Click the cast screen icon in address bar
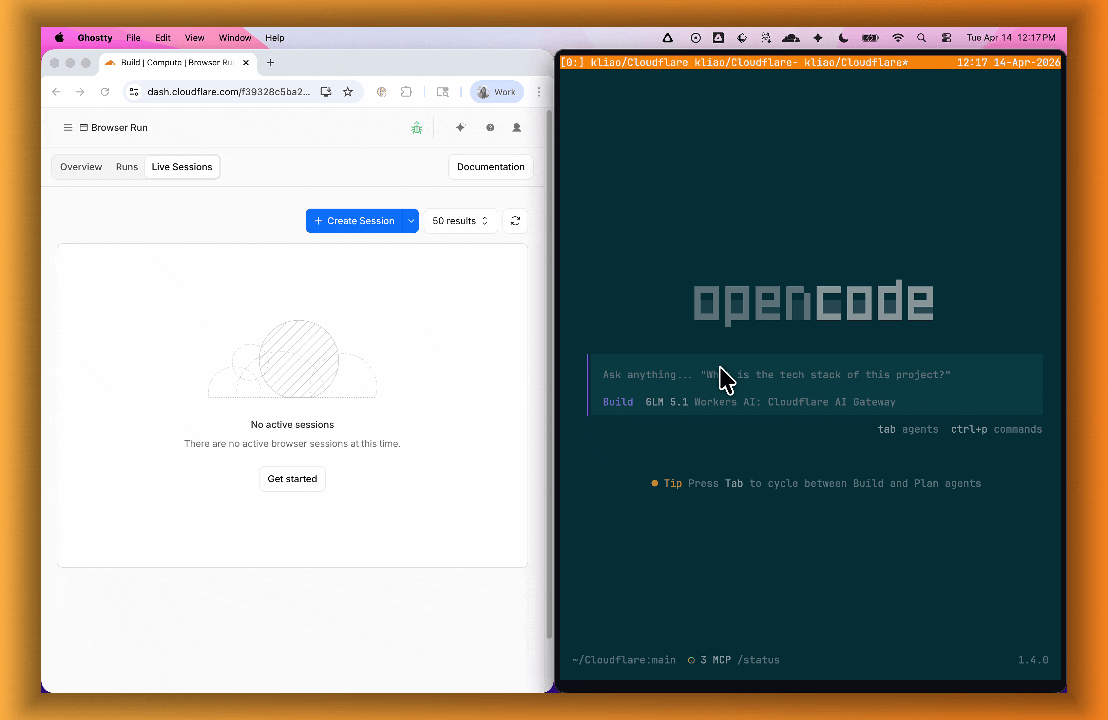The height and width of the screenshot is (720, 1108). [326, 91]
